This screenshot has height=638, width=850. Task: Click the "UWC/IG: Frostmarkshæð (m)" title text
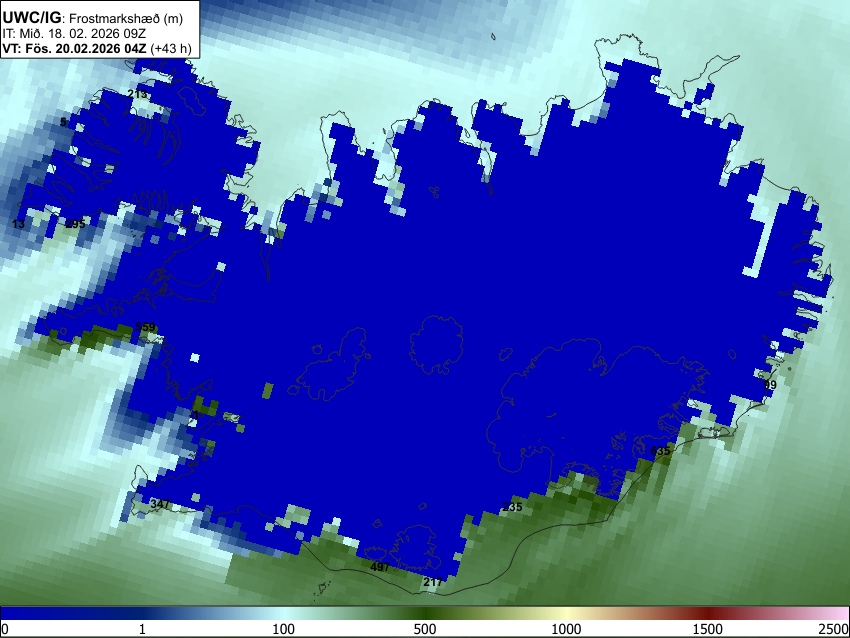click(93, 18)
